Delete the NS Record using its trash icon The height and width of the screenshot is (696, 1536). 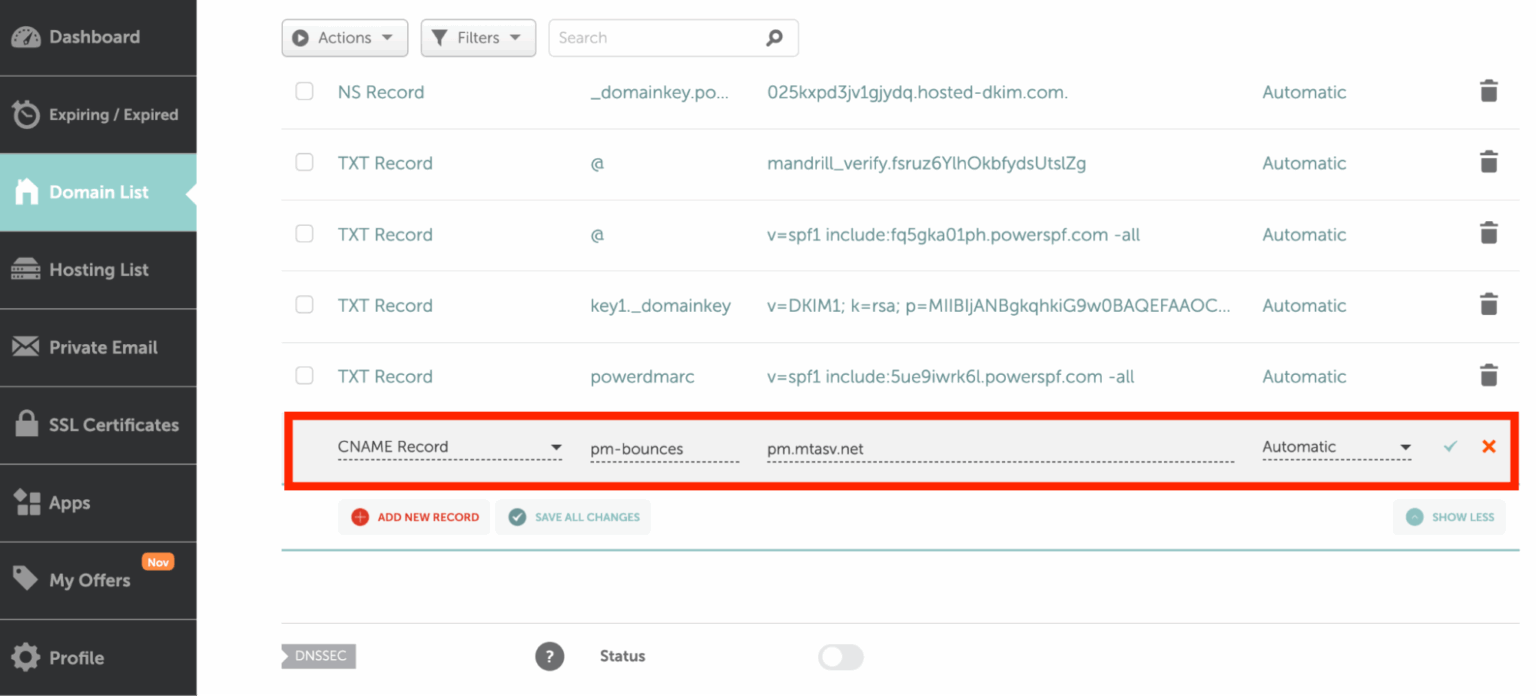point(1489,91)
